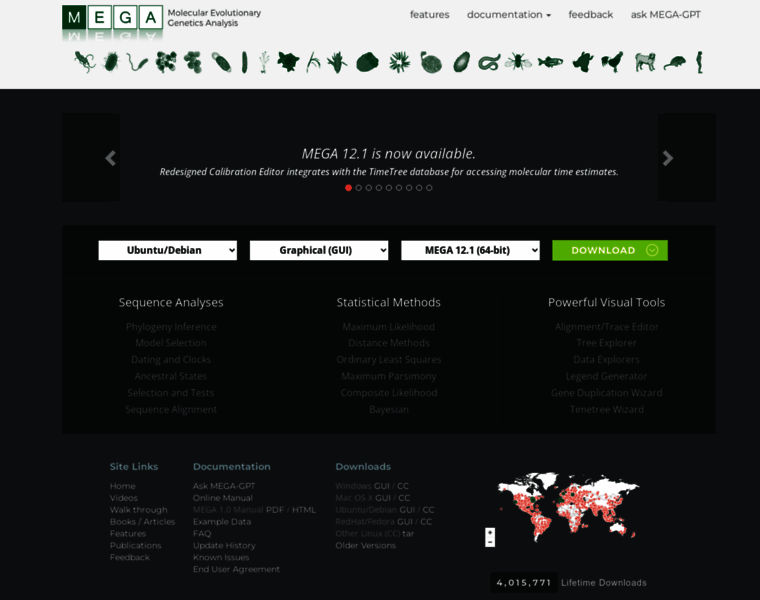
Task: Open Phylogeny Inference under Sequence Analyses
Action: [x=171, y=327]
